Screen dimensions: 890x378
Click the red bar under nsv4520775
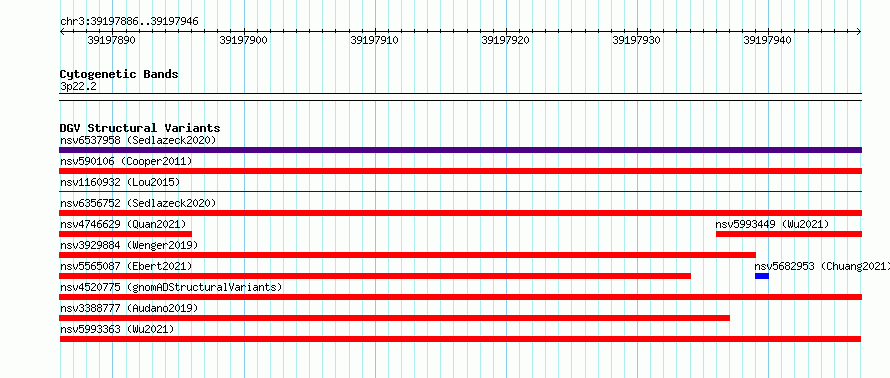tap(460, 297)
